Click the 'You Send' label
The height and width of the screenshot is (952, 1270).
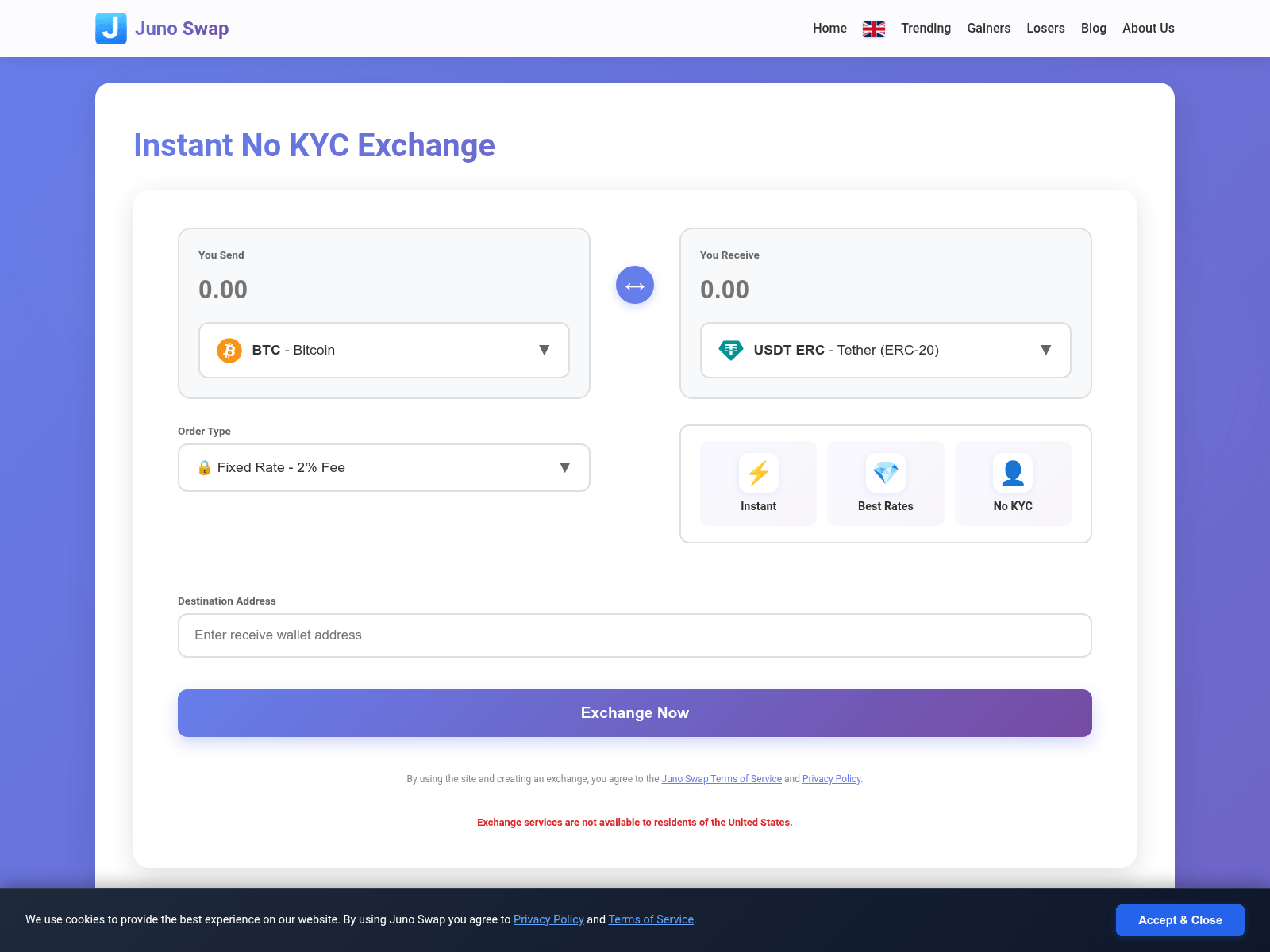221,255
